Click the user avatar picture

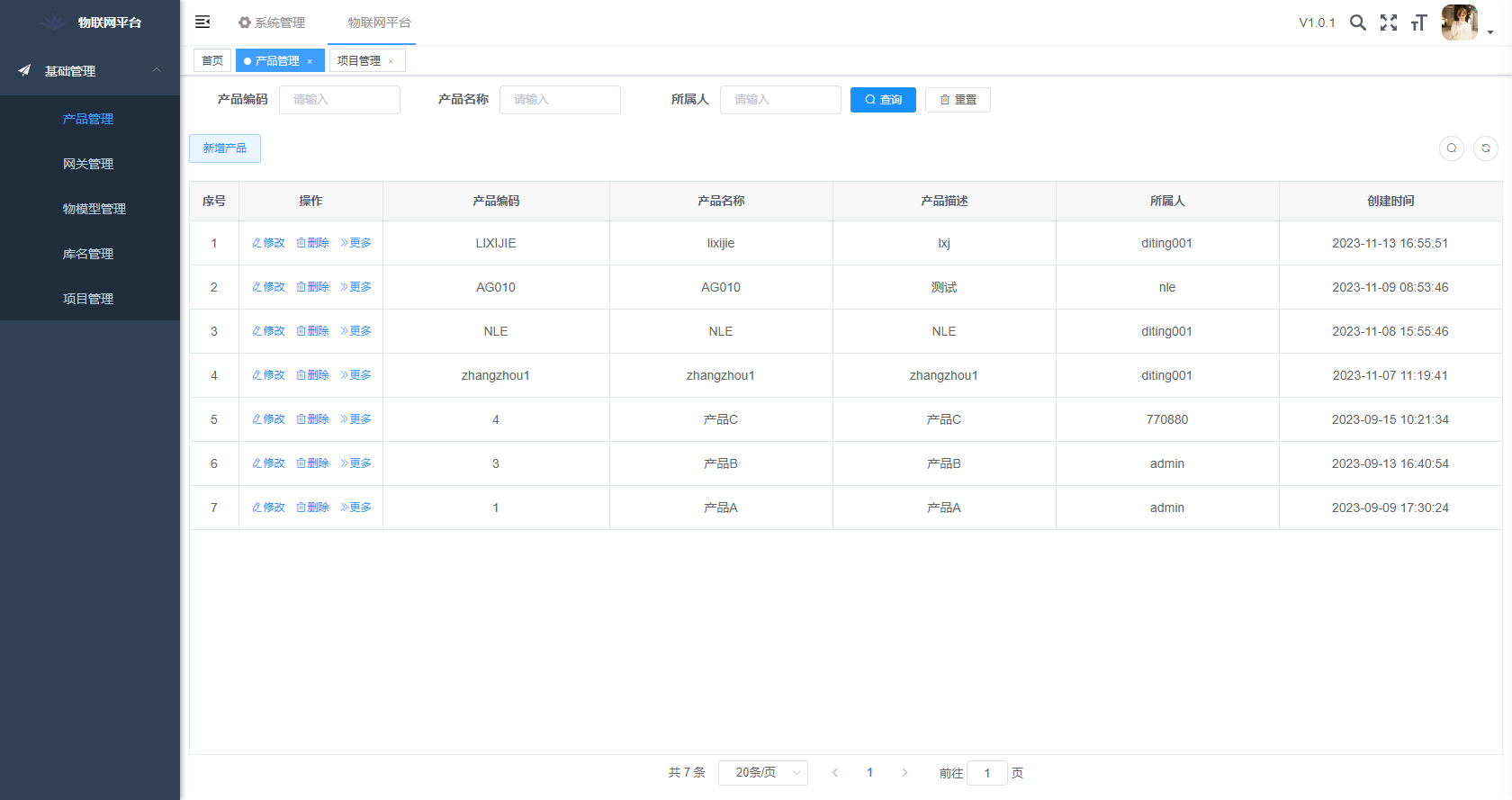coord(1459,22)
